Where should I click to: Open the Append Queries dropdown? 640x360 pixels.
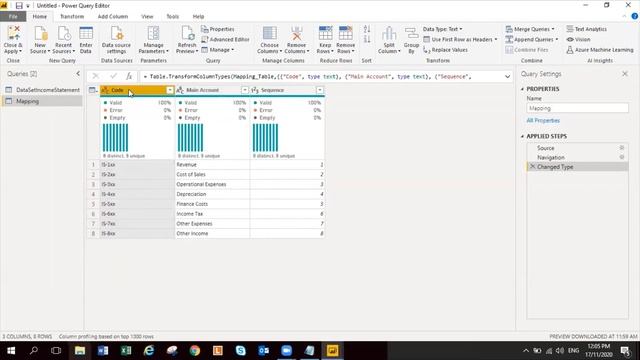(531, 40)
